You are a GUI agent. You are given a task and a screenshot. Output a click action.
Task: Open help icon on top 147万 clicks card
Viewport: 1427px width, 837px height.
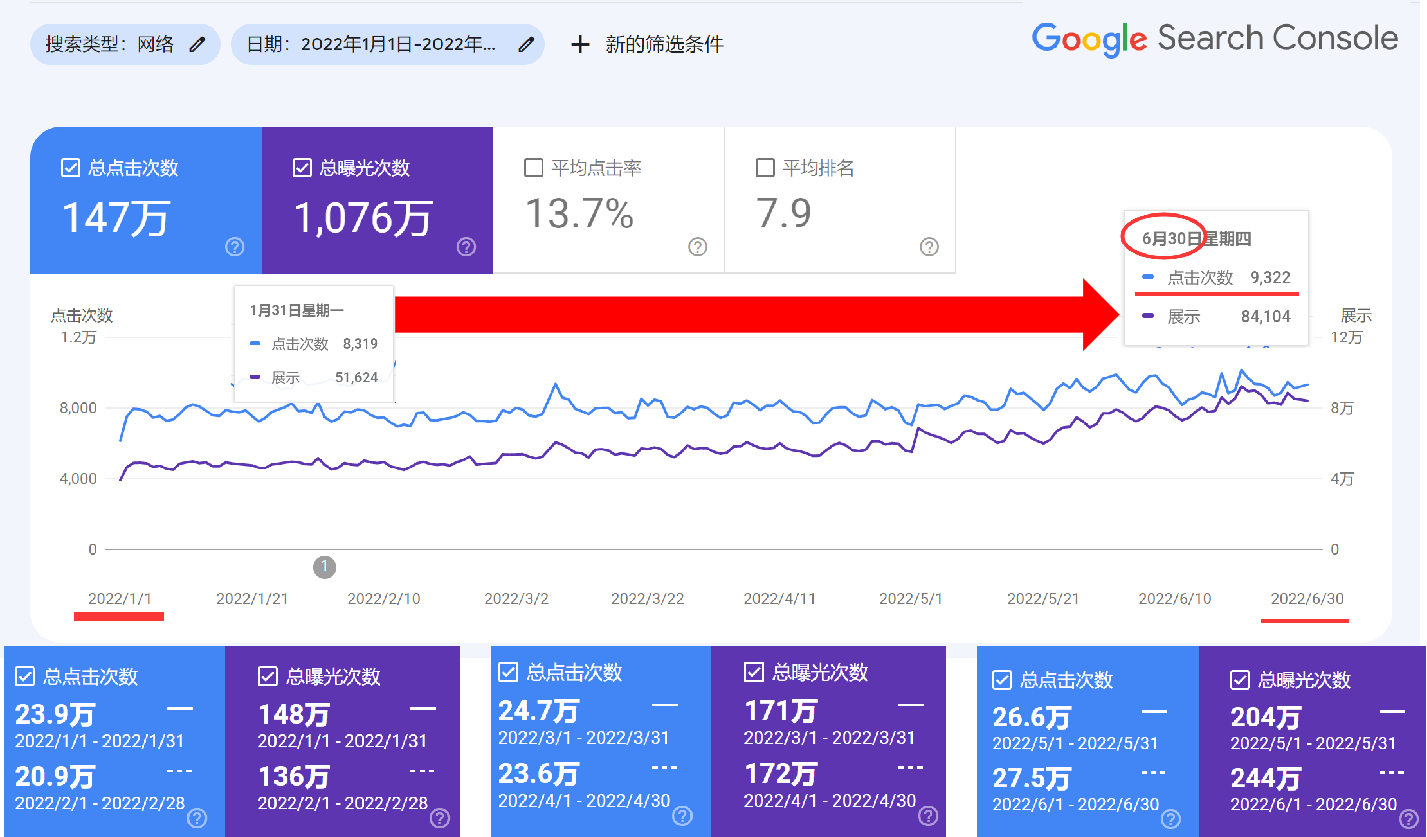(x=235, y=246)
